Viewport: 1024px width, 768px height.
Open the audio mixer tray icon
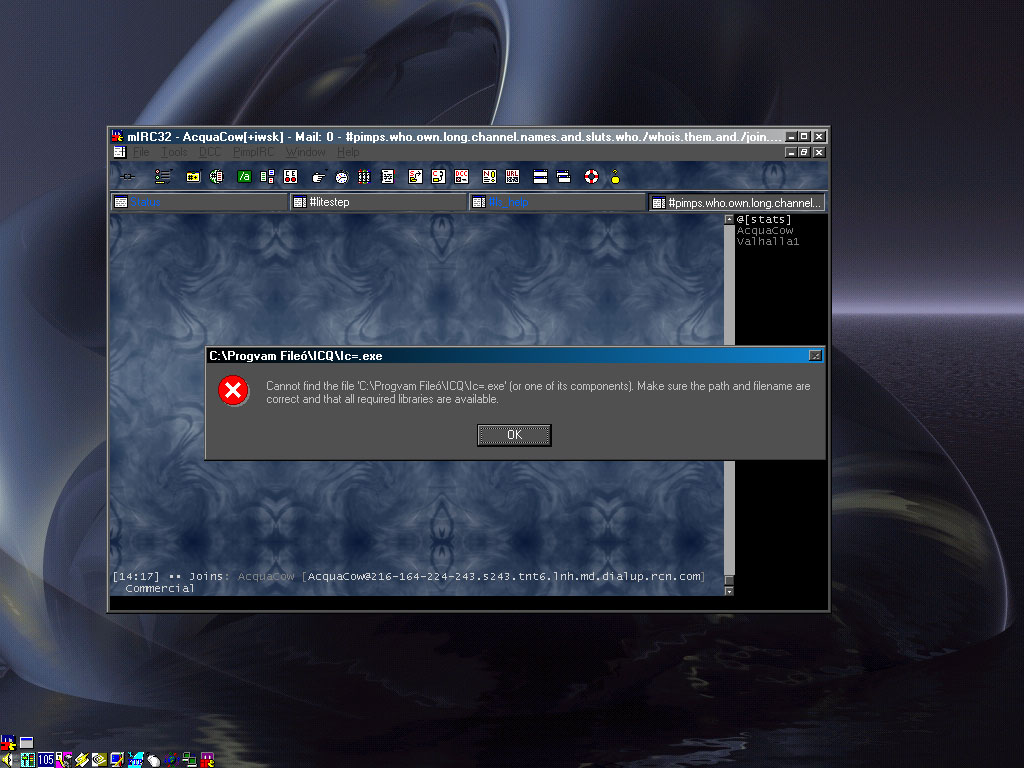tap(27, 760)
